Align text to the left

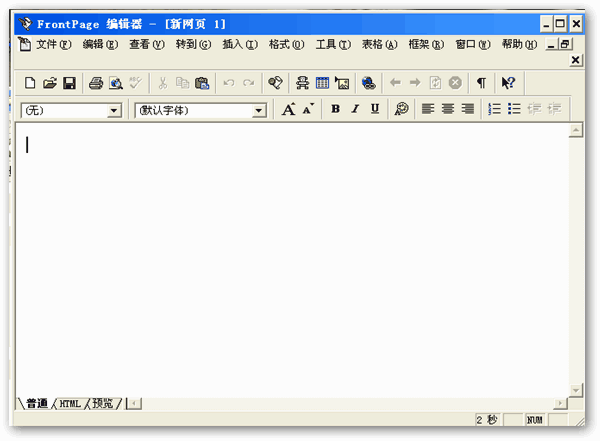(428, 109)
